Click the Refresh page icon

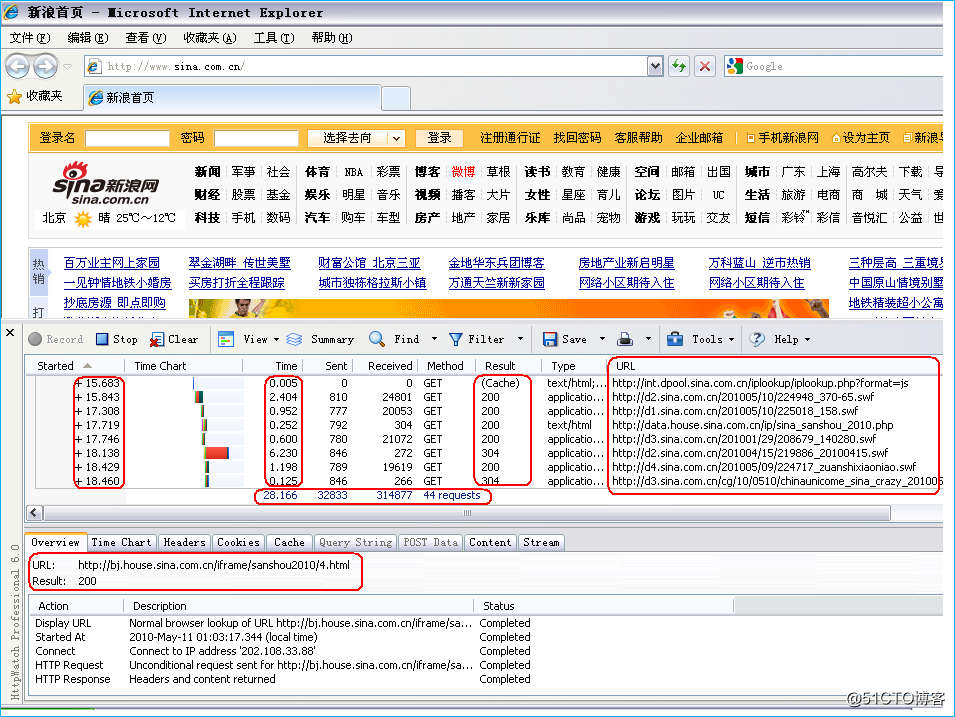point(678,66)
